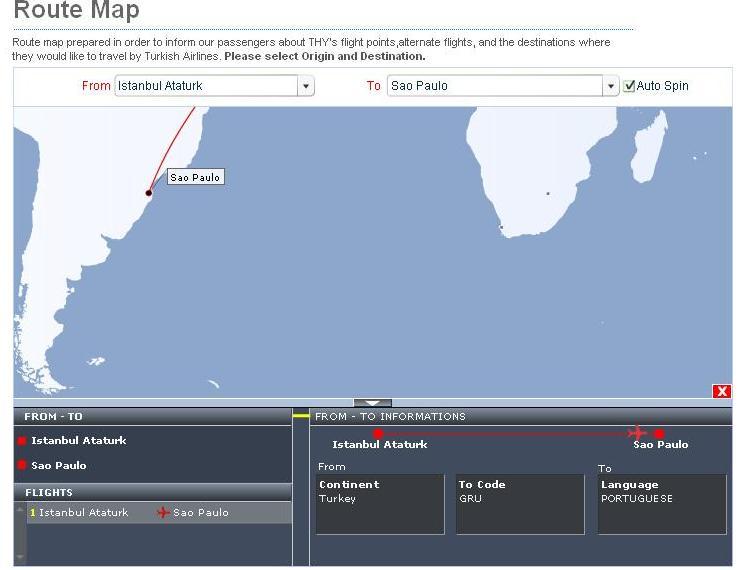This screenshot has height=570, width=743.
Task: Click red airplane on route line
Action: [x=637, y=433]
